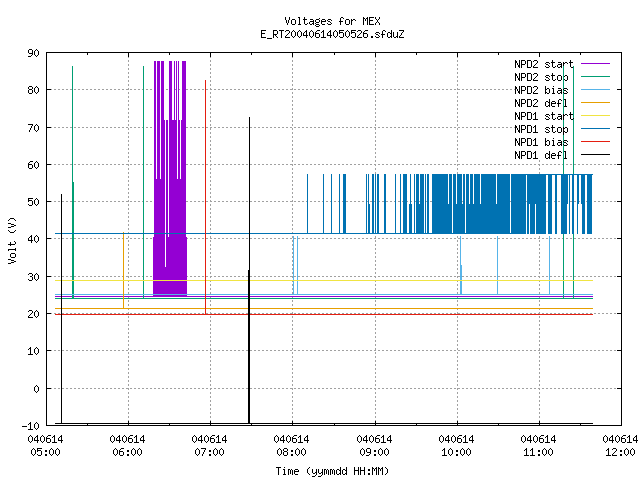Click the y-axis tick value 70
The image size is (640, 480).
(x=33, y=128)
